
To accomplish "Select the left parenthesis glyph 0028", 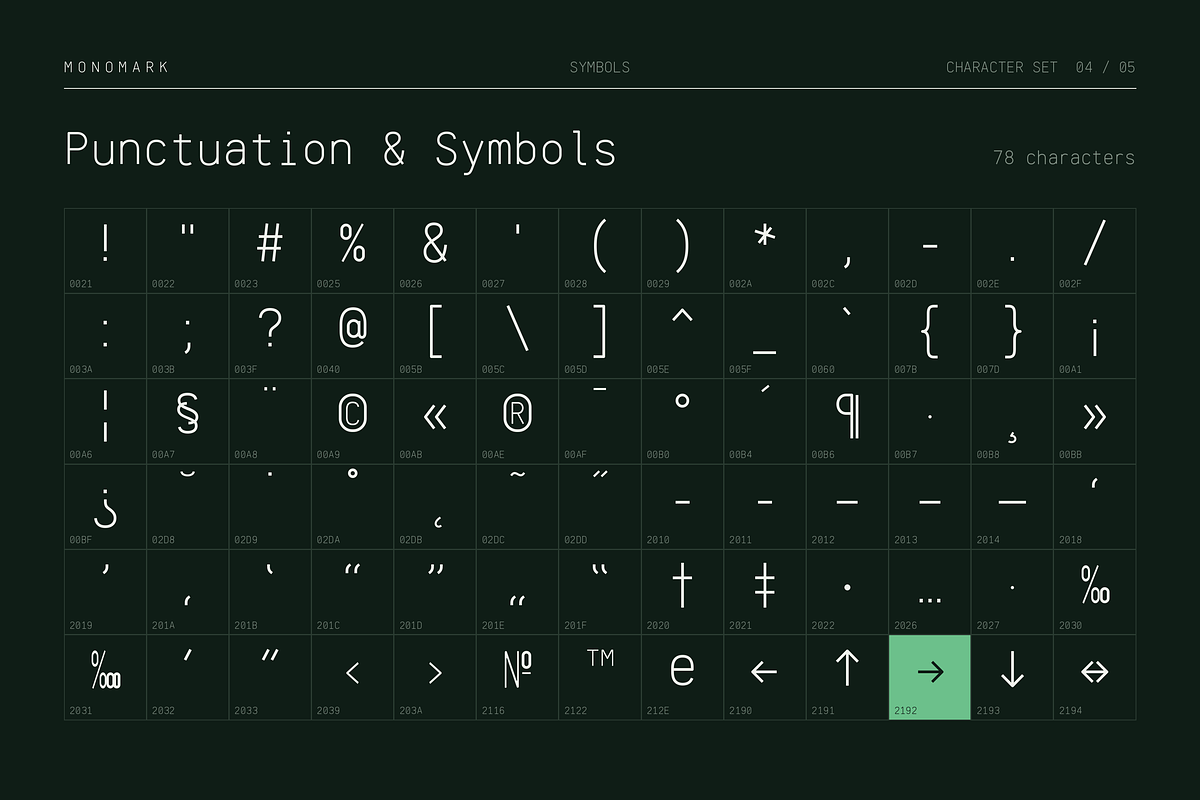I will (599, 251).
